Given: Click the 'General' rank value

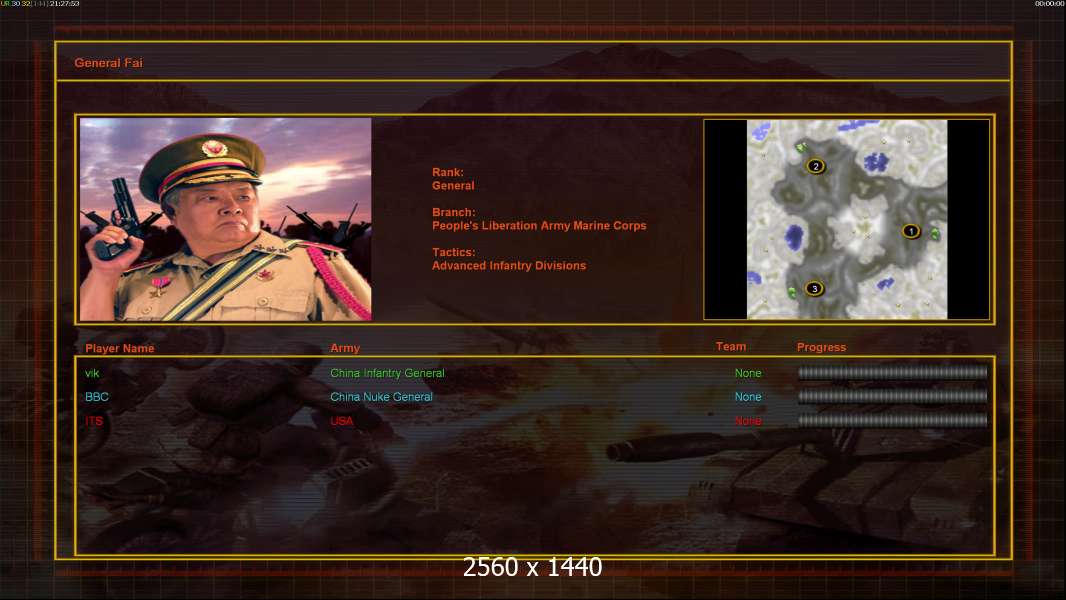Looking at the screenshot, I should (453, 186).
